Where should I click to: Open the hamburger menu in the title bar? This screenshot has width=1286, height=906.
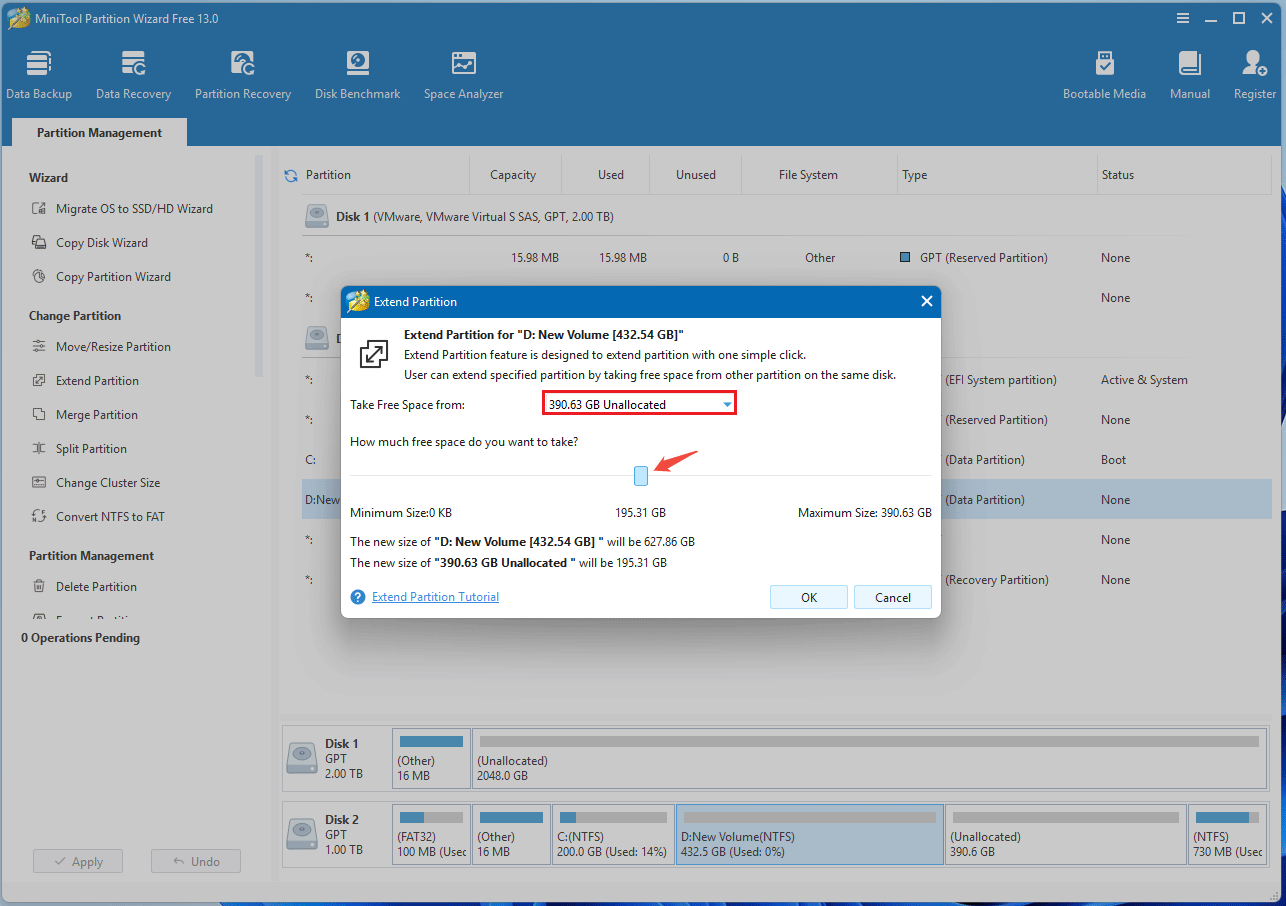click(1184, 18)
